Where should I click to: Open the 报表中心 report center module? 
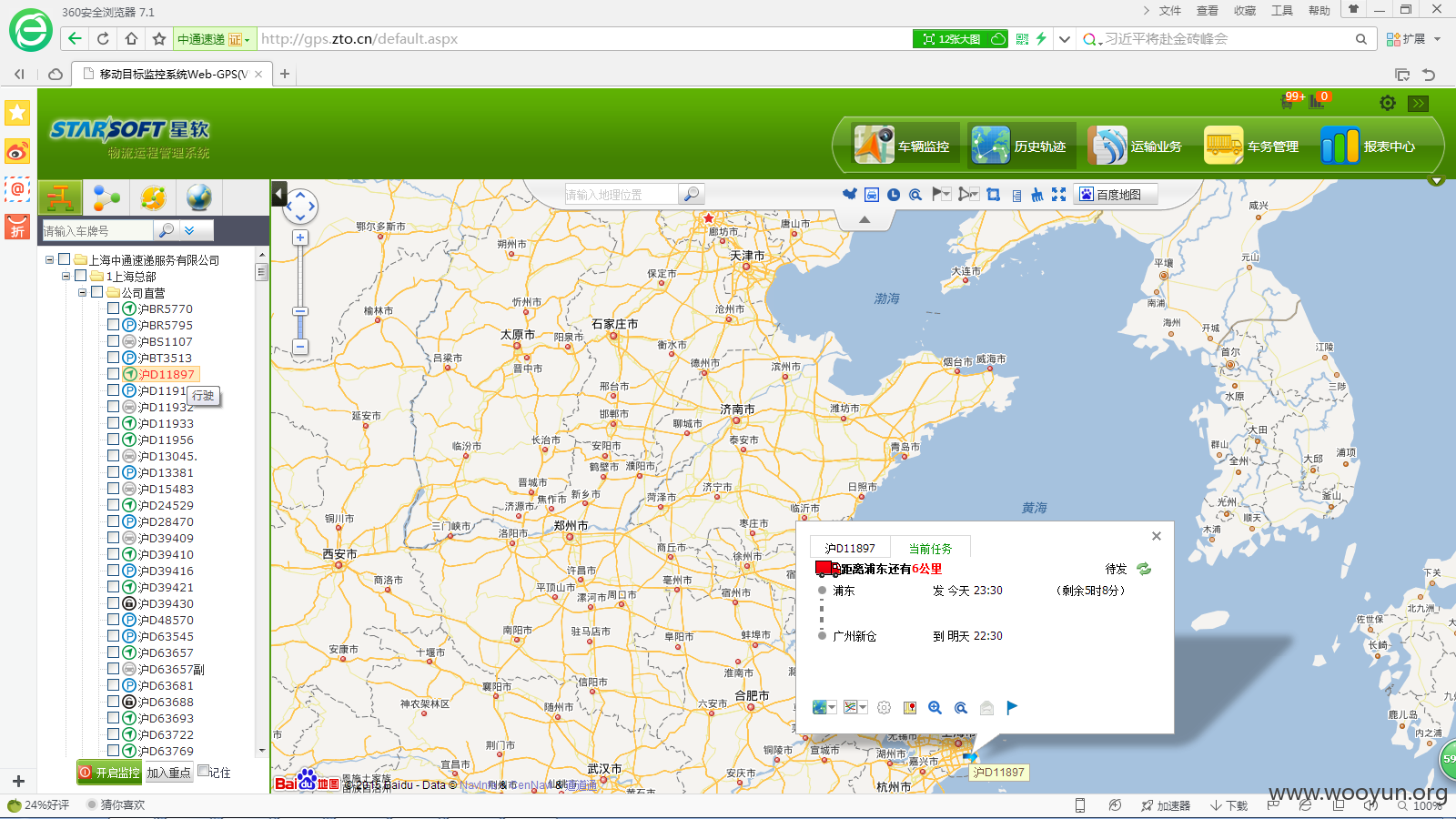1369,146
